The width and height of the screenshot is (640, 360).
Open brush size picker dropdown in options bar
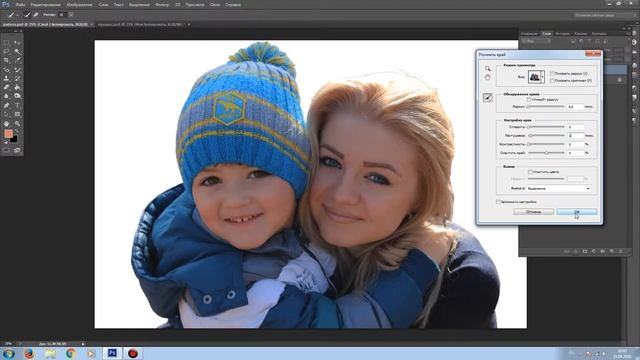click(x=71, y=15)
